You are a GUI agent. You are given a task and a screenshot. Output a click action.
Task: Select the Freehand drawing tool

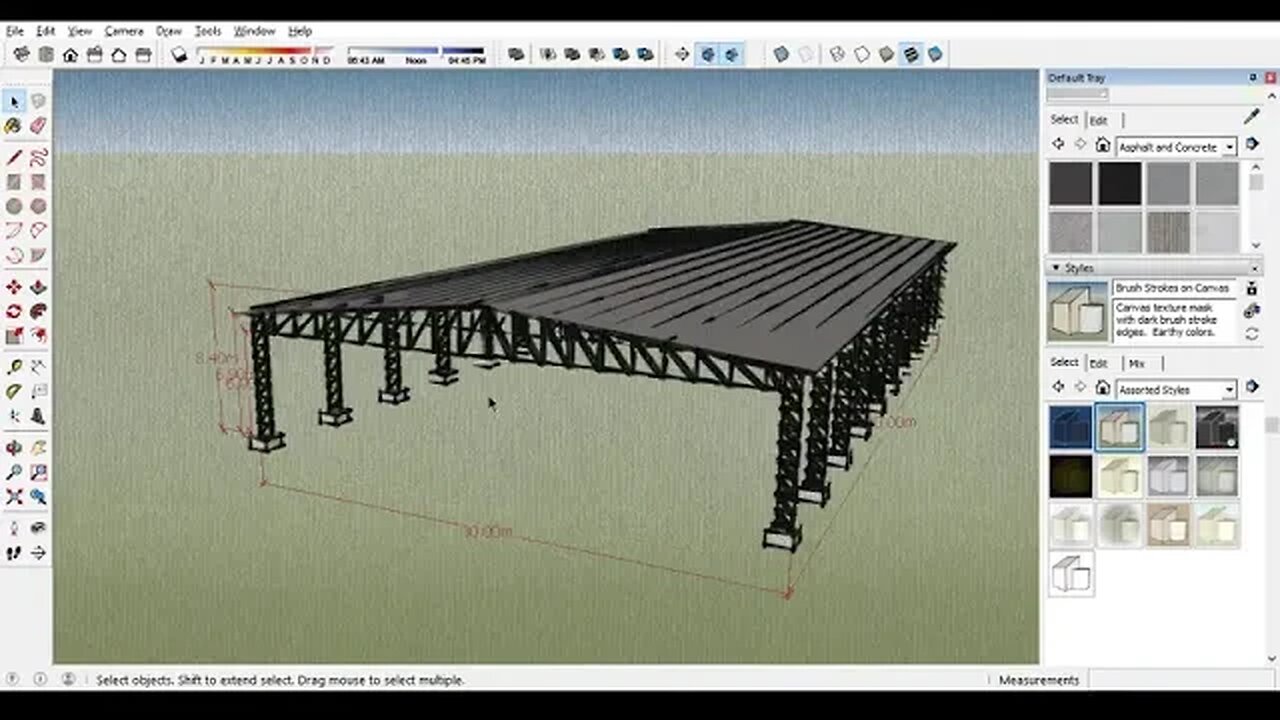(x=38, y=158)
